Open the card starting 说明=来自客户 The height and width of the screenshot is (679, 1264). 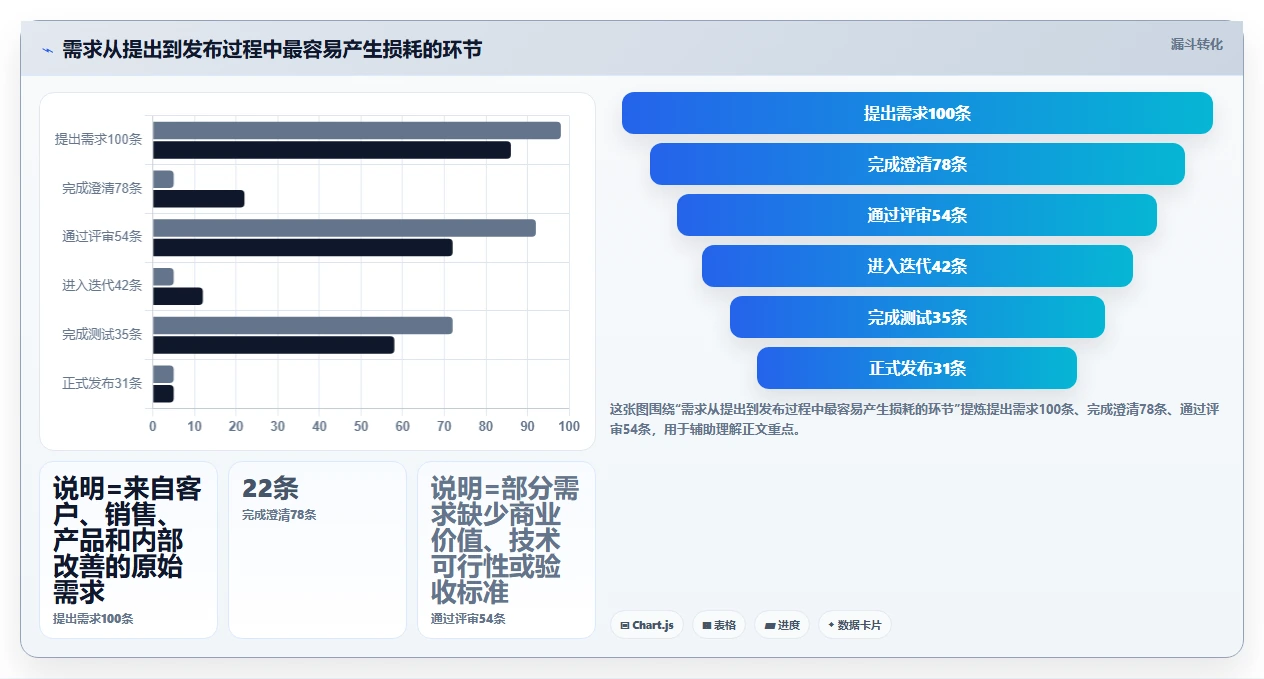pos(128,550)
